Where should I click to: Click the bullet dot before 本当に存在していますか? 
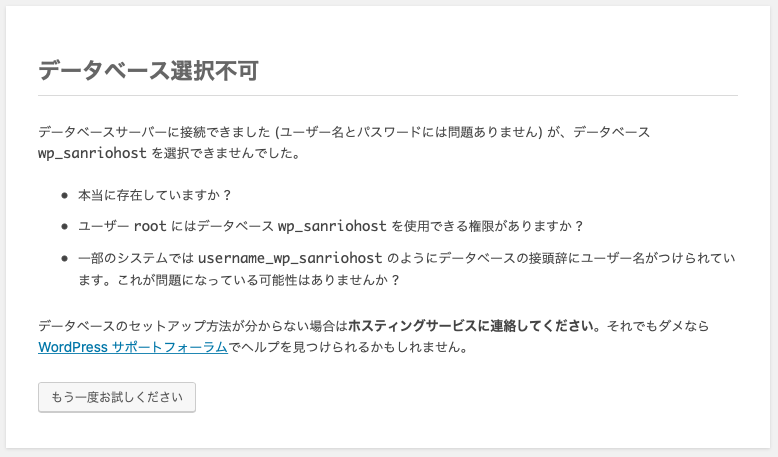(x=65, y=196)
